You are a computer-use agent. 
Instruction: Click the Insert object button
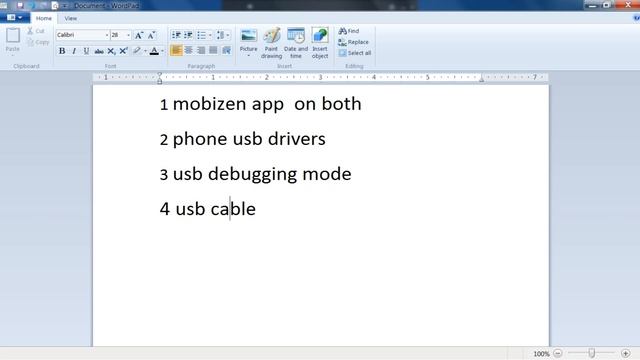pos(320,43)
